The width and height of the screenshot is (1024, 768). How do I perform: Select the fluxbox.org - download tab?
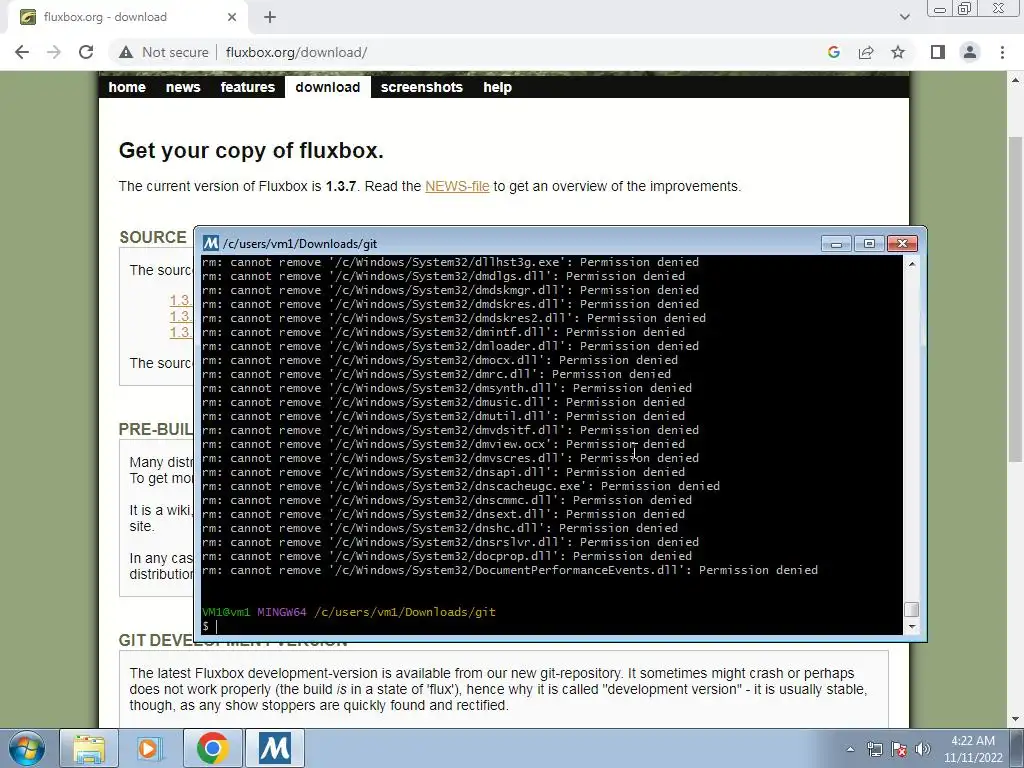[127, 17]
